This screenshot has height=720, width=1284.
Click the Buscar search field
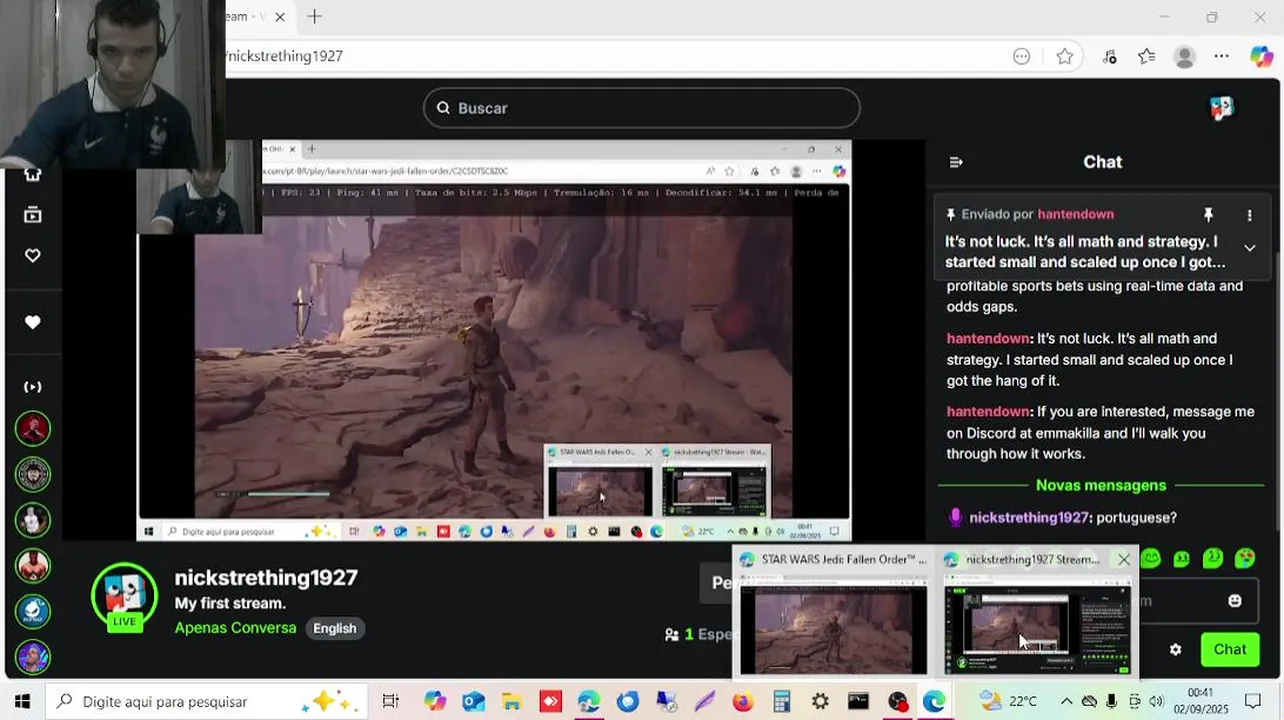pos(642,108)
